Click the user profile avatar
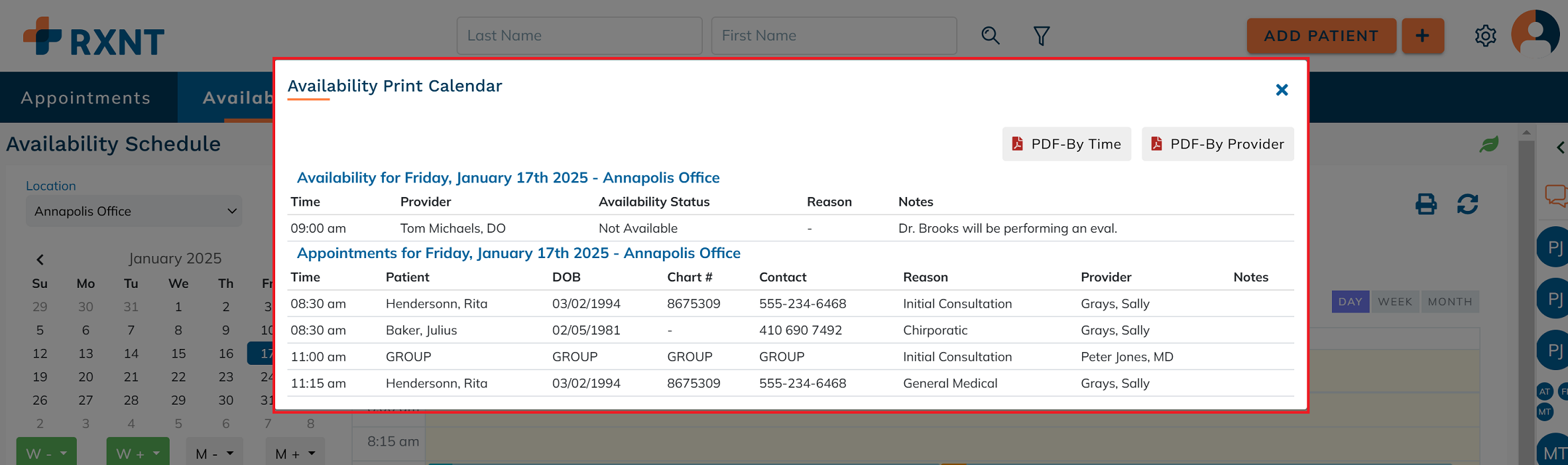Viewport: 1568px width, 465px height. click(x=1535, y=34)
